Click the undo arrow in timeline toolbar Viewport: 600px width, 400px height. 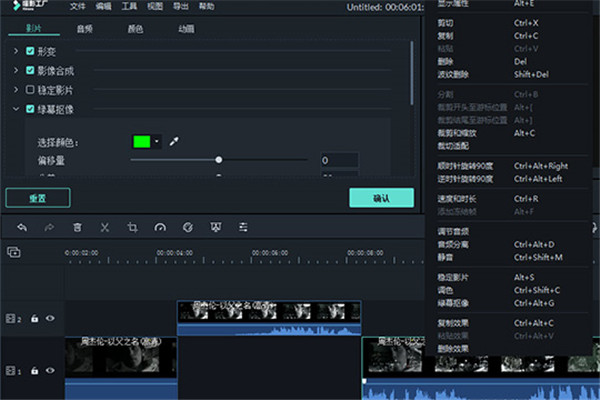[x=22, y=227]
